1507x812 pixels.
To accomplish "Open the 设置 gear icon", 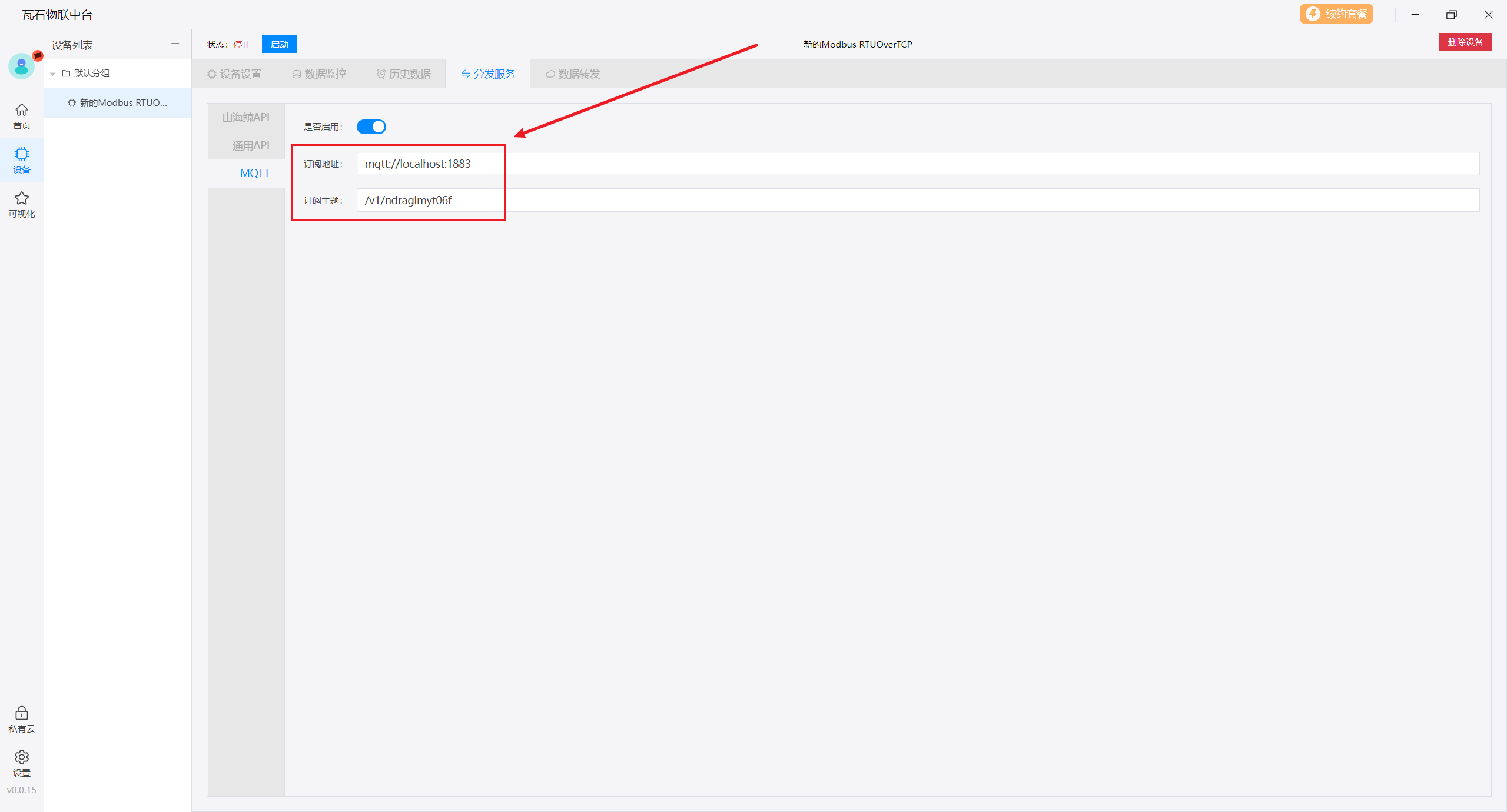I will pyautogui.click(x=22, y=763).
